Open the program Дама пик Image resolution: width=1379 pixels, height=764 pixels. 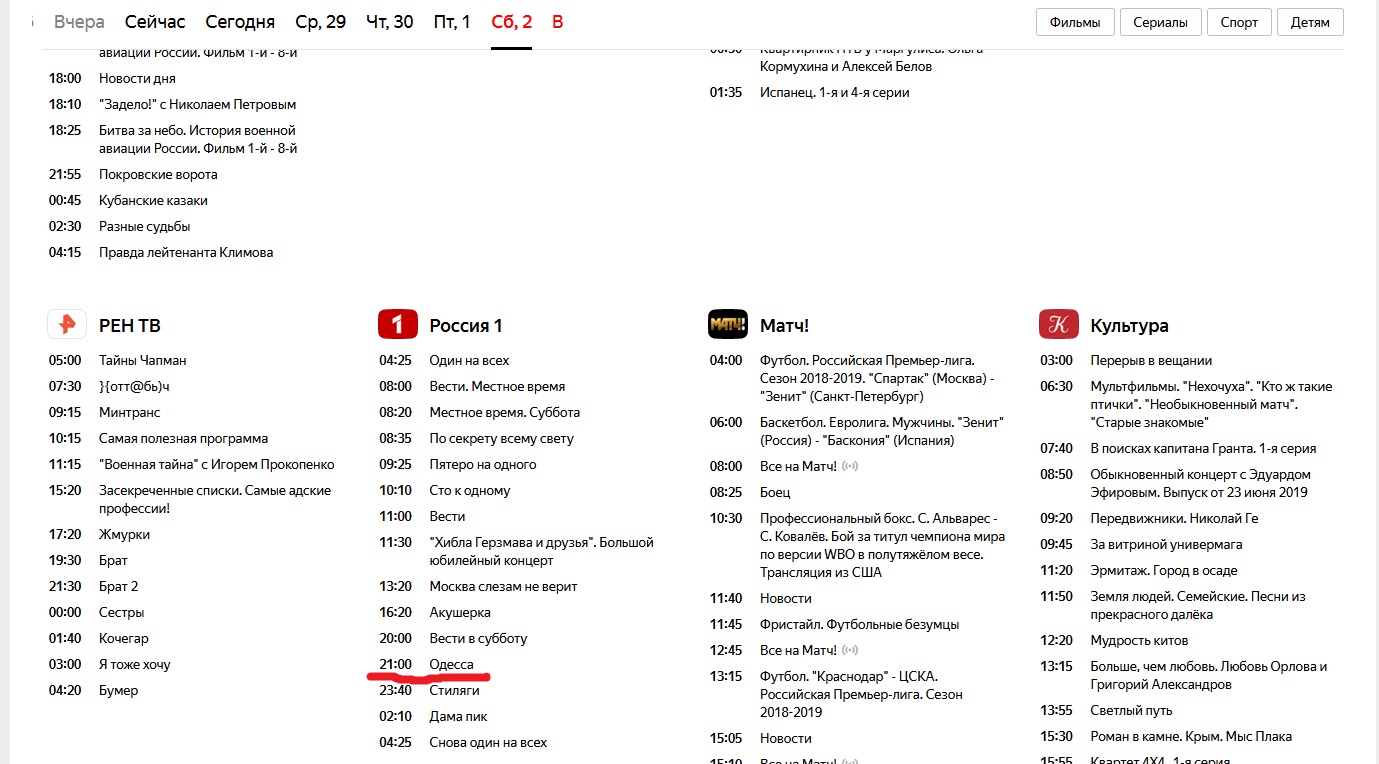coord(459,716)
